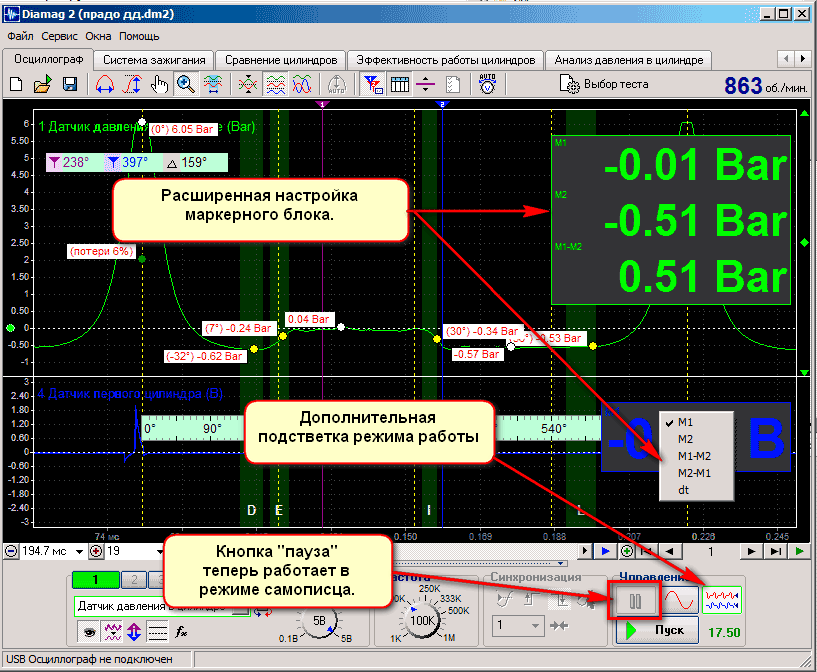
Task: Click the green play arrow in frame navigation
Action: [x=799, y=551]
